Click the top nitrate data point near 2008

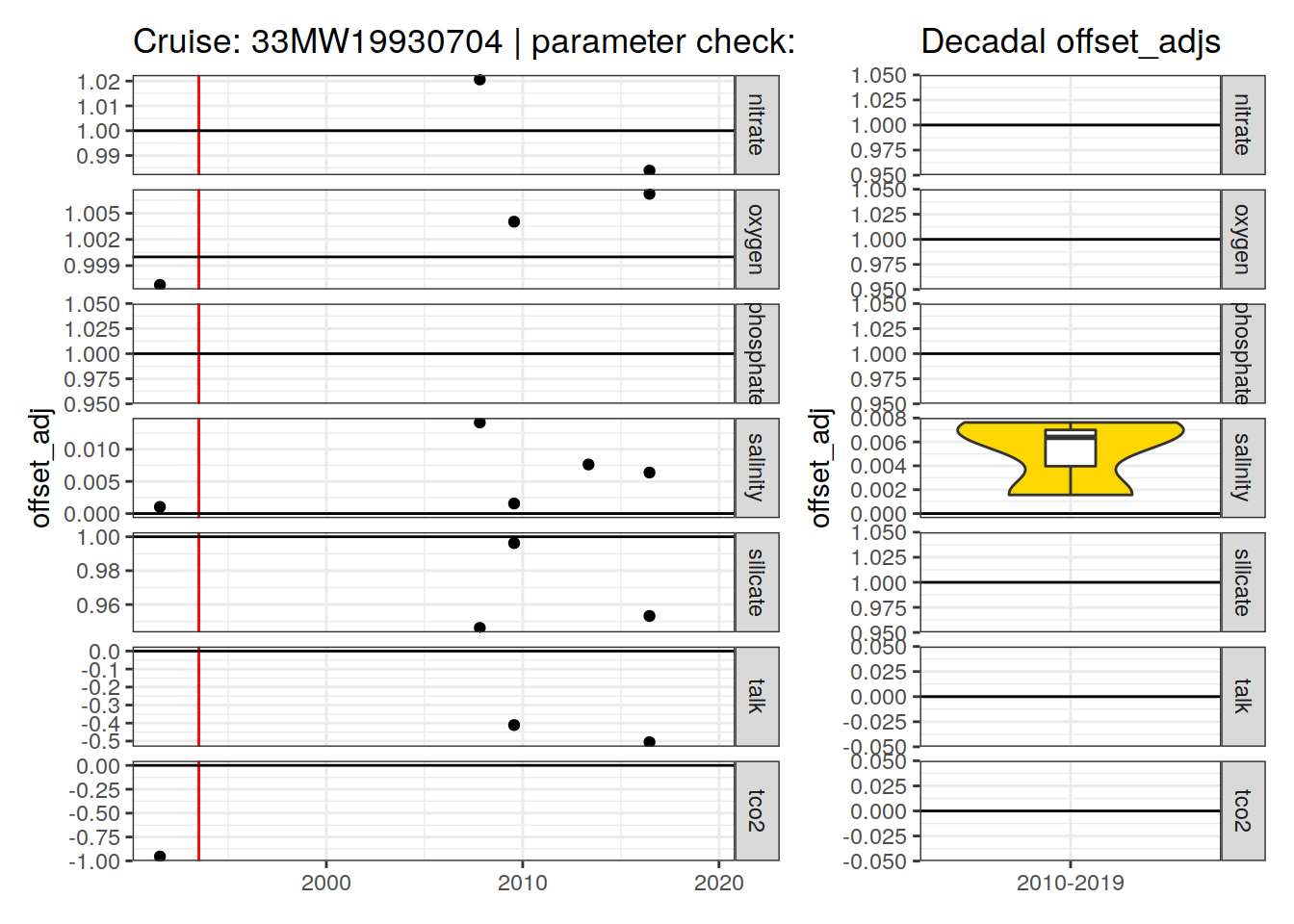click(x=479, y=80)
